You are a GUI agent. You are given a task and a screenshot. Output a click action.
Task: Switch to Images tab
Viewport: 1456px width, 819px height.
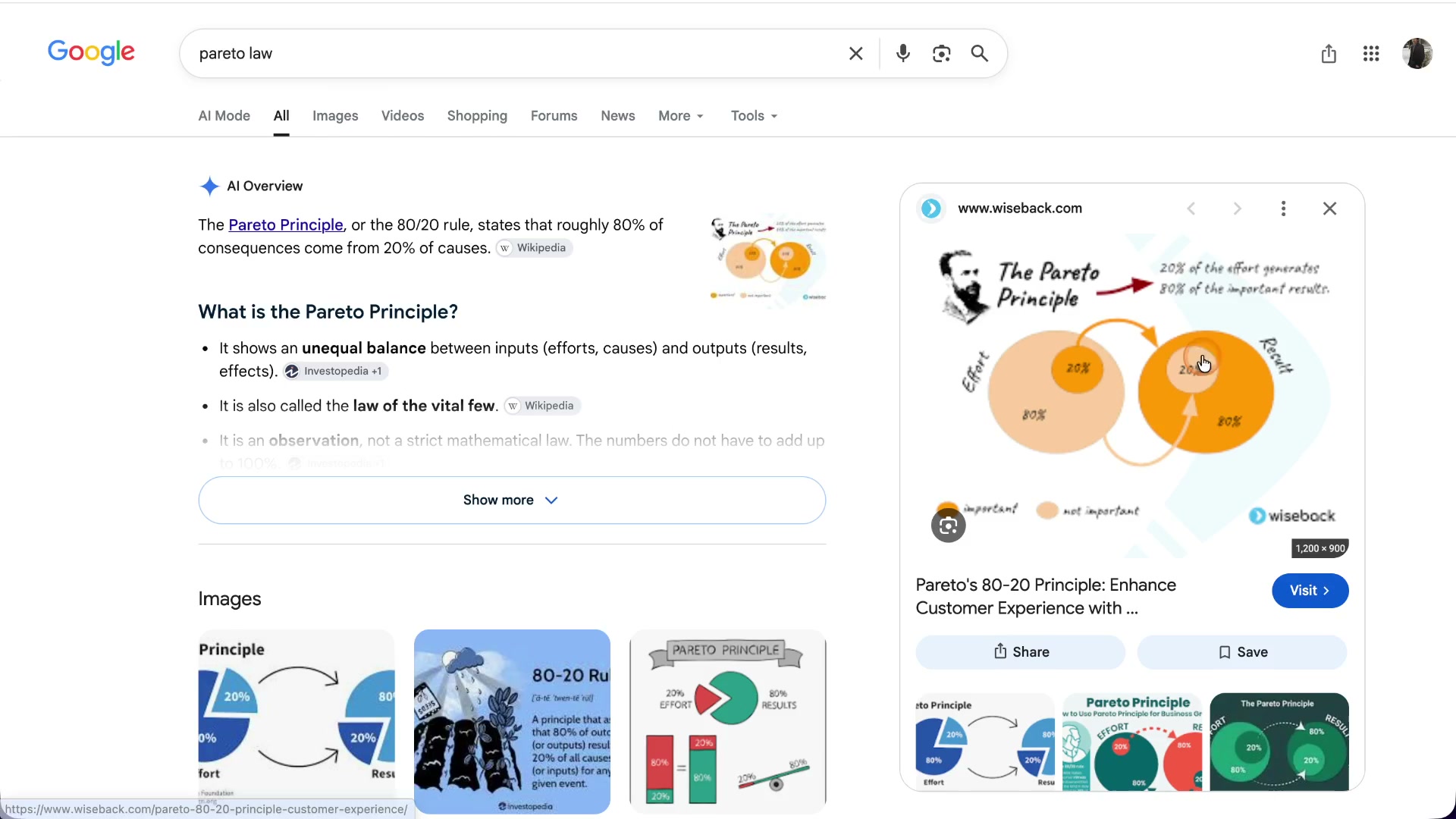click(x=335, y=116)
